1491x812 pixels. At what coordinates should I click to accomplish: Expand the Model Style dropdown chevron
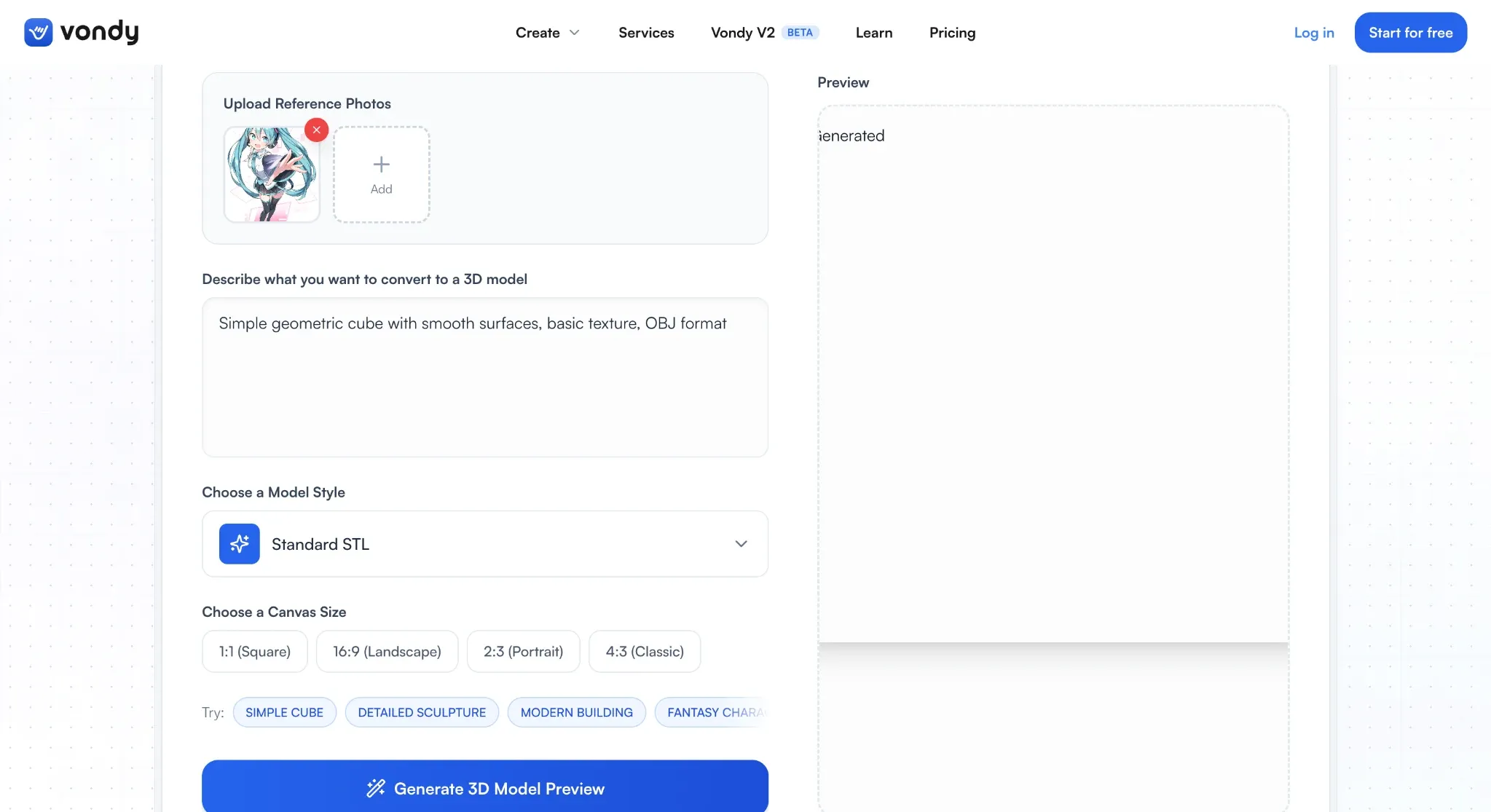(x=741, y=544)
